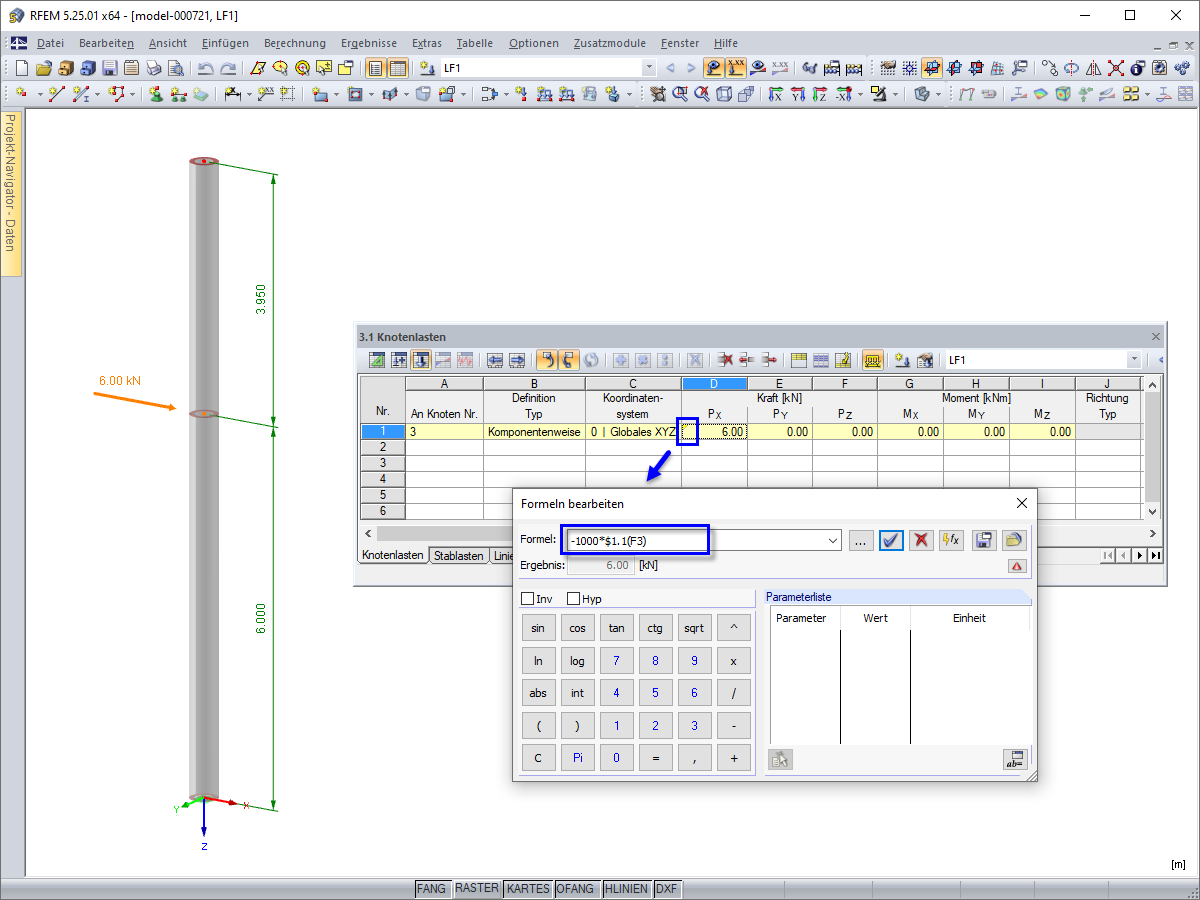The width and height of the screenshot is (1200, 900).
Task: Undo the last action
Action: point(205,68)
